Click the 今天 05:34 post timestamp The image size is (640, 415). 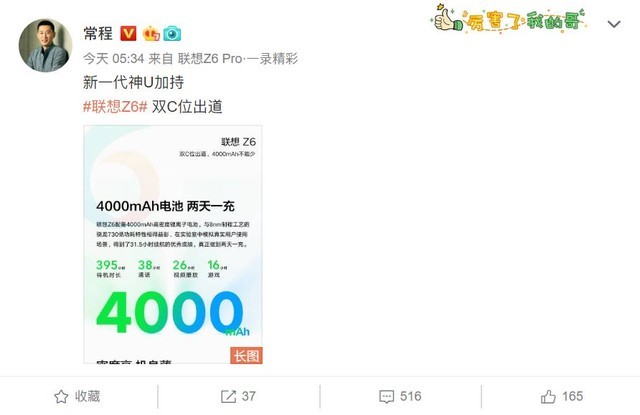(x=114, y=59)
